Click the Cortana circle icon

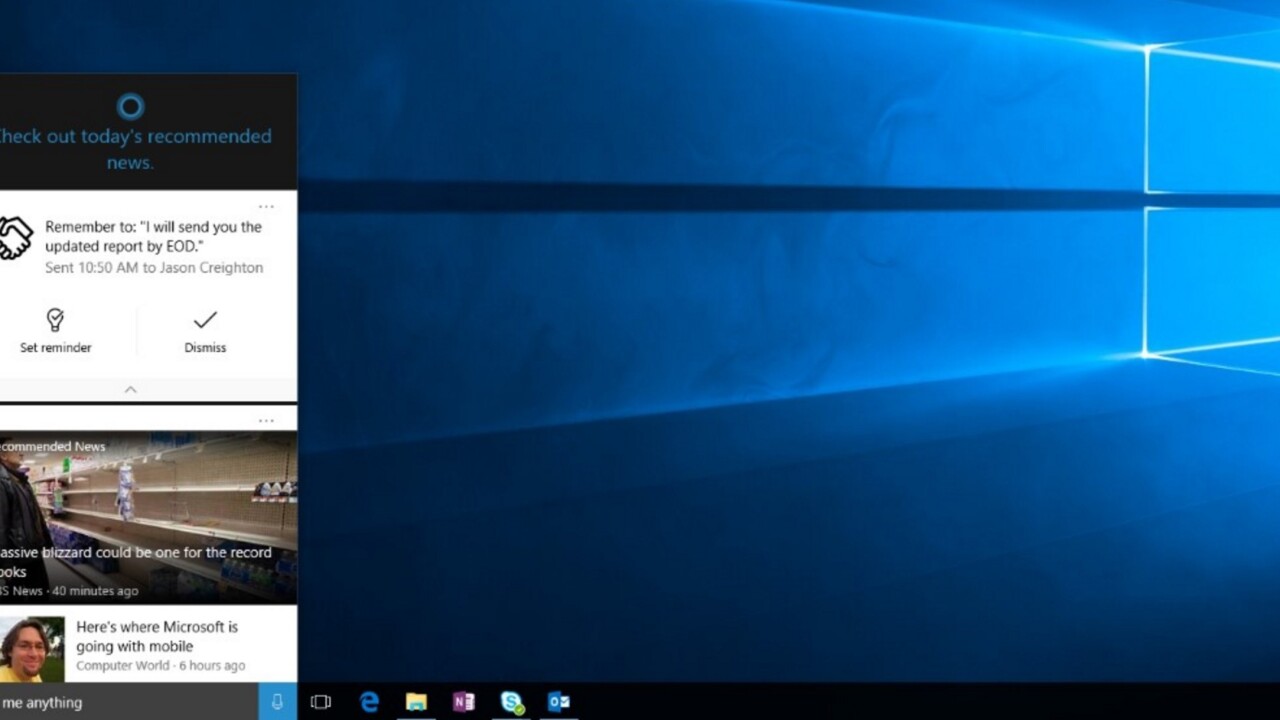coord(130,106)
